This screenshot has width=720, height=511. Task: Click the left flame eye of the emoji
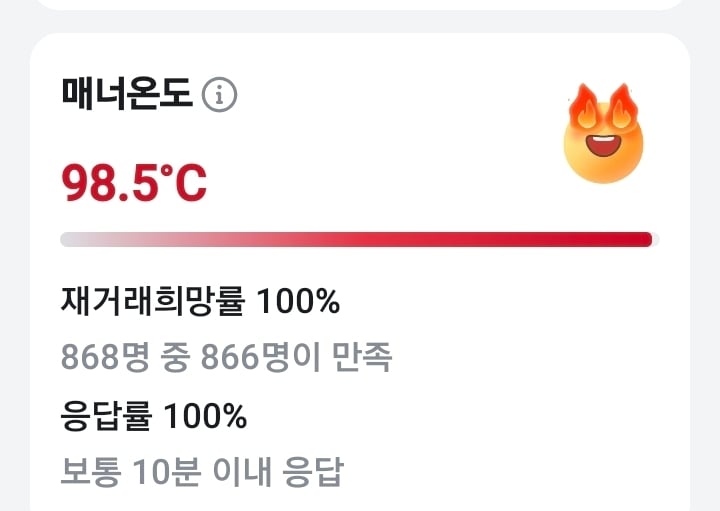click(x=585, y=108)
